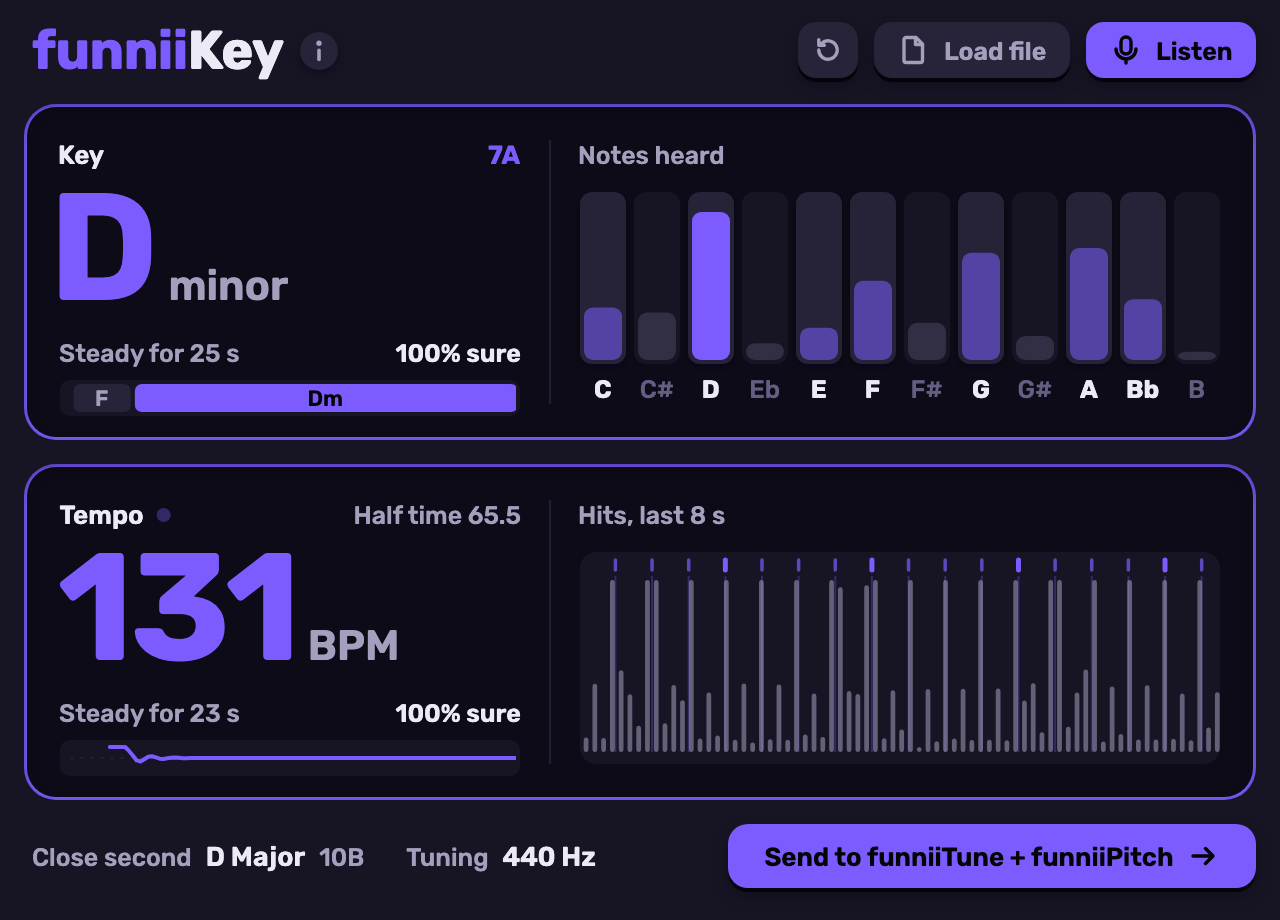Click the G note bar

(x=981, y=277)
